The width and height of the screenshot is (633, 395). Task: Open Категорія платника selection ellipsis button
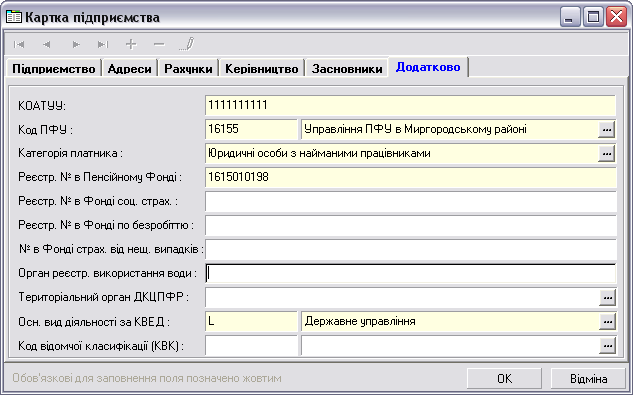[606, 153]
